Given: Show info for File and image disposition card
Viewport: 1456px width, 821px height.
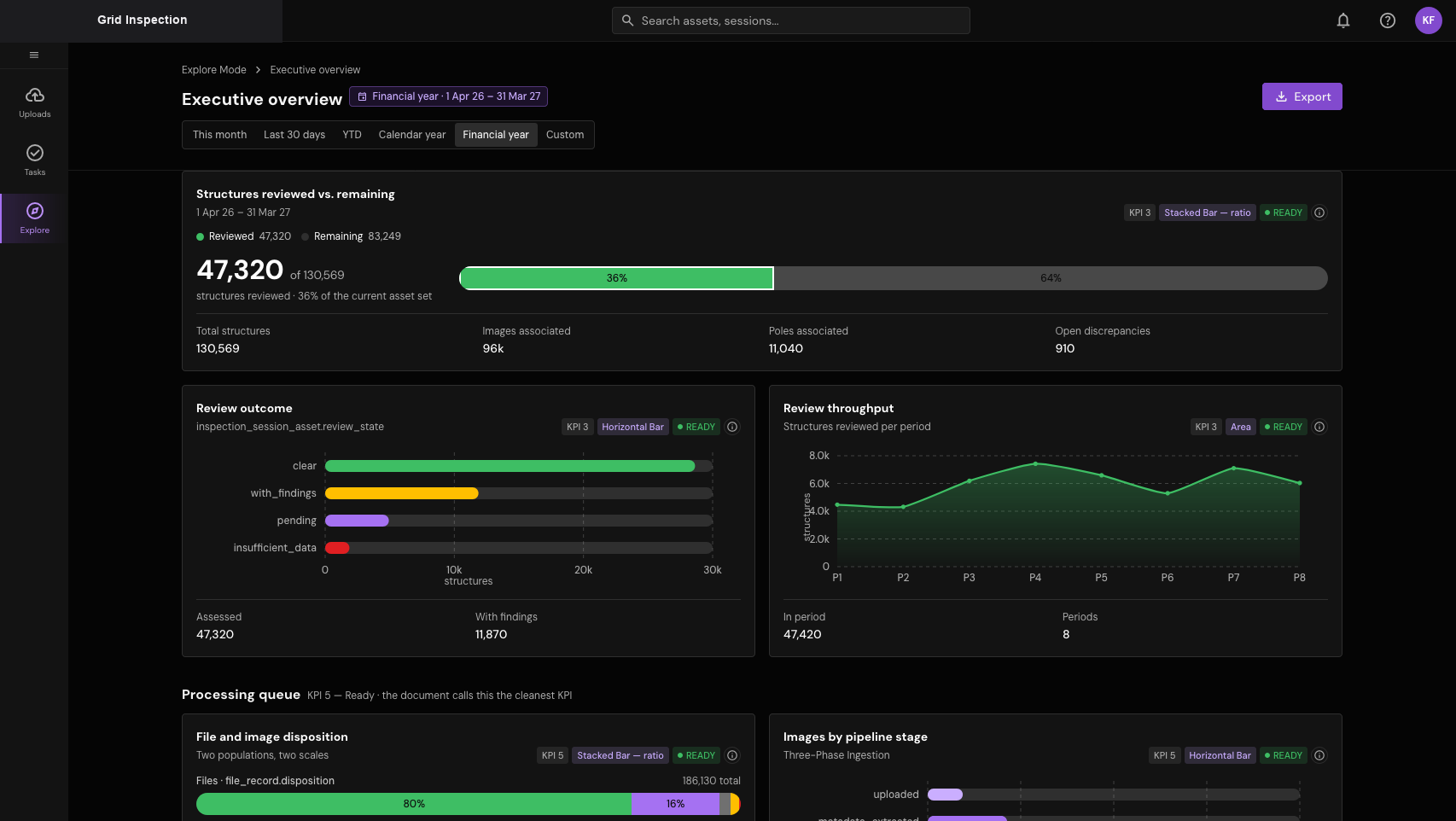Looking at the screenshot, I should click(732, 755).
